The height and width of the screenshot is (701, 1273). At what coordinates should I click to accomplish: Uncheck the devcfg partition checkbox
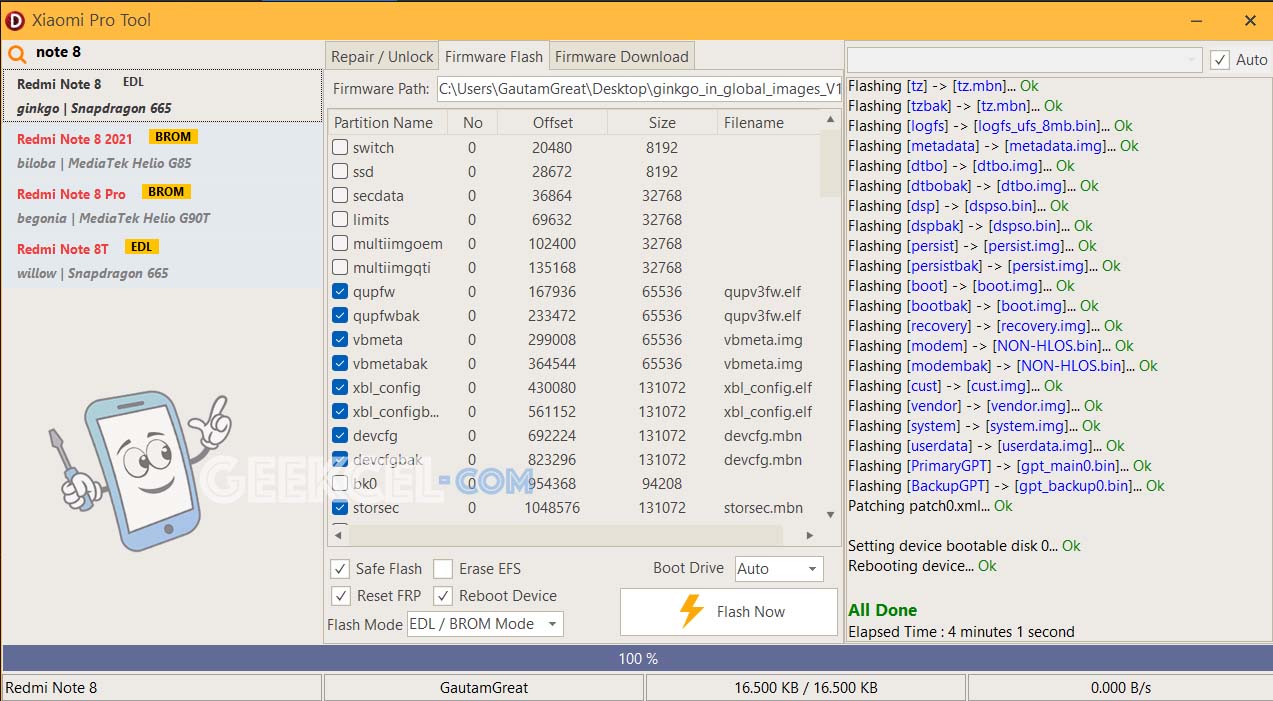tap(340, 435)
